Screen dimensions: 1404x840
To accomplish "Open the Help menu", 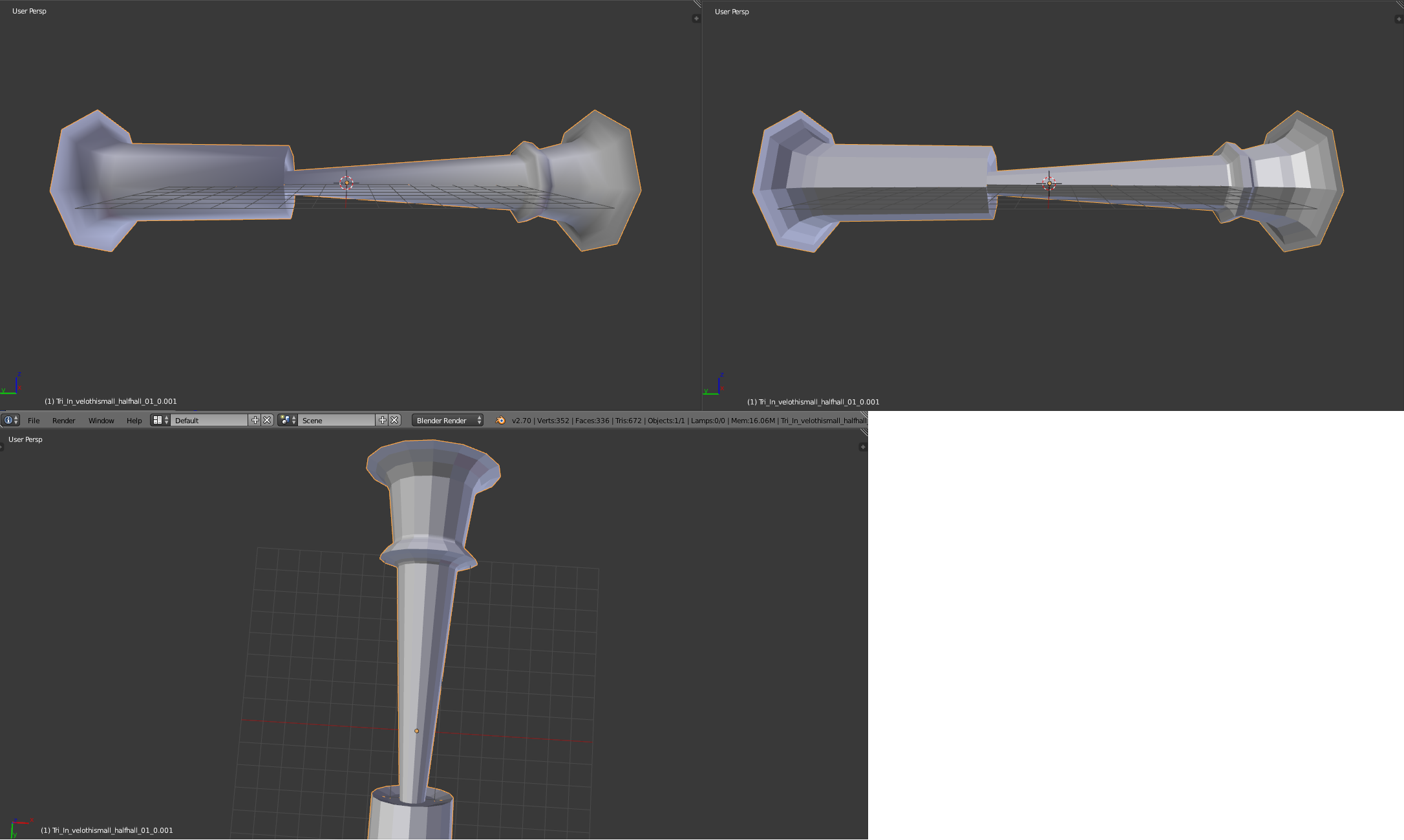I will (134, 421).
